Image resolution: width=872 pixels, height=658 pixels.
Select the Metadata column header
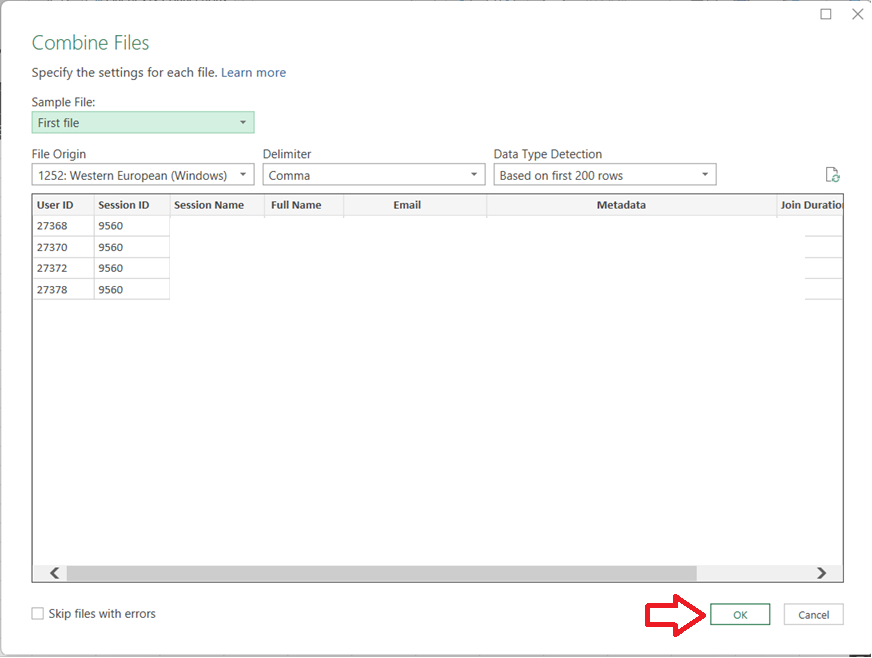[x=621, y=205]
